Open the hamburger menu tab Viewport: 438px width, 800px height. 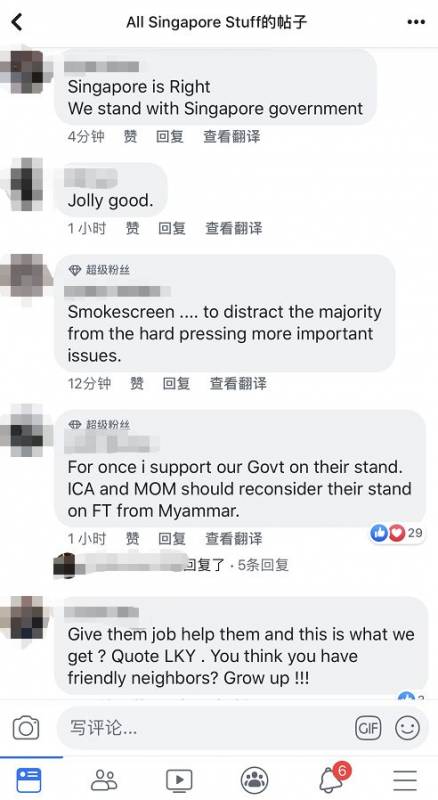coord(405,780)
